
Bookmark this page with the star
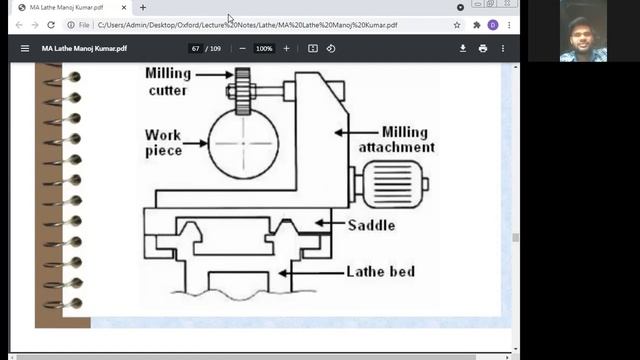coord(457,25)
